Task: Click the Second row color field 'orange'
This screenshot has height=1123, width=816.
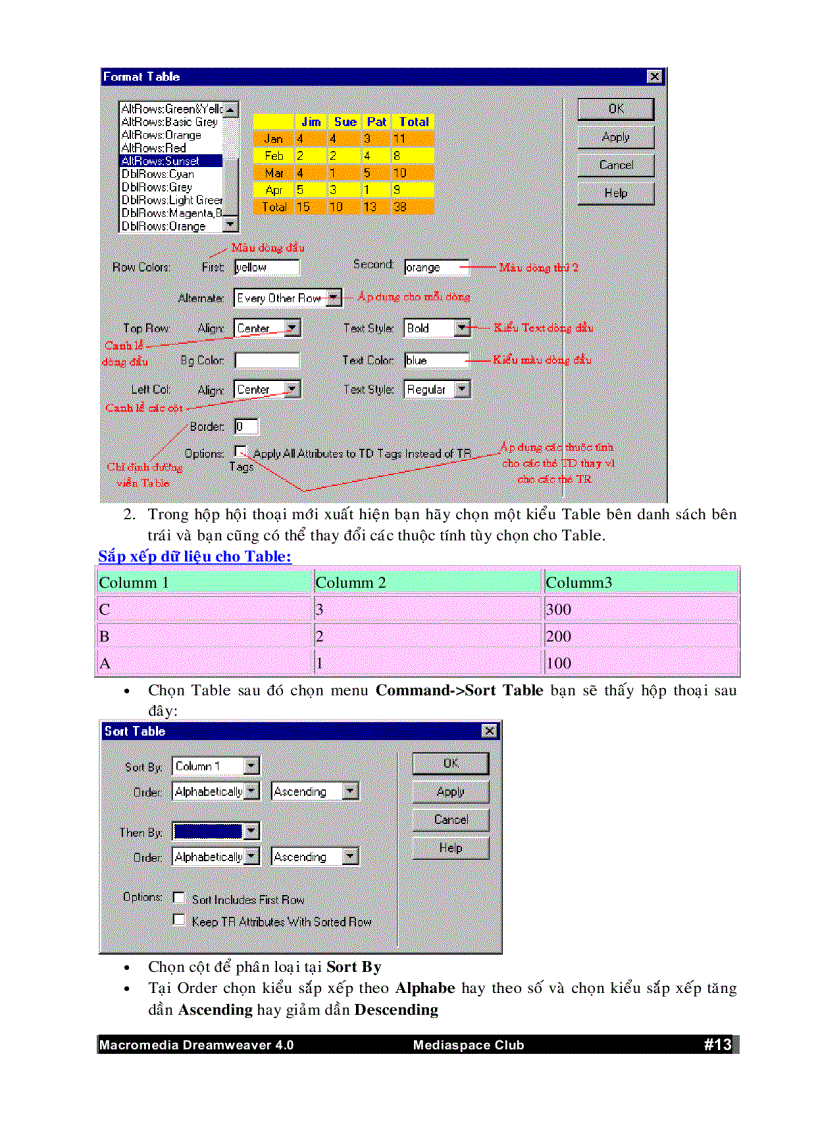Action: coord(434,267)
